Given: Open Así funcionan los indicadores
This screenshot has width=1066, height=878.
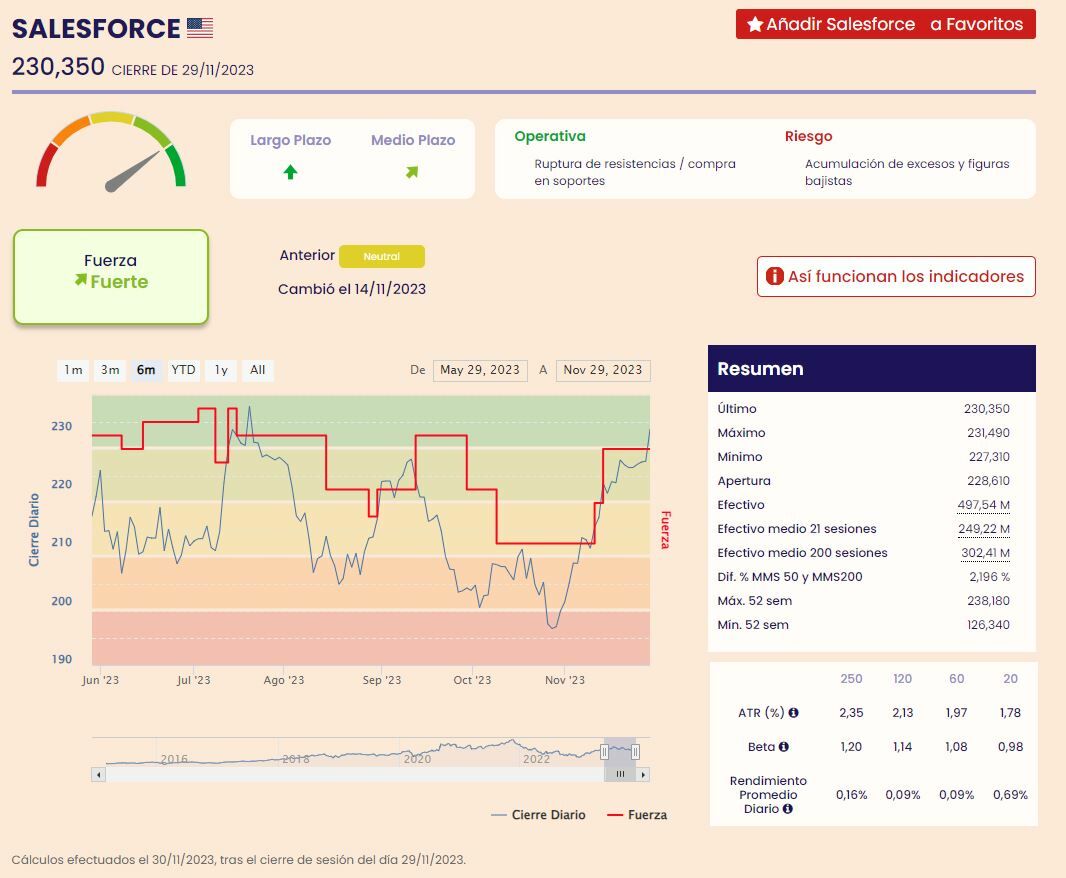Looking at the screenshot, I should [x=895, y=277].
